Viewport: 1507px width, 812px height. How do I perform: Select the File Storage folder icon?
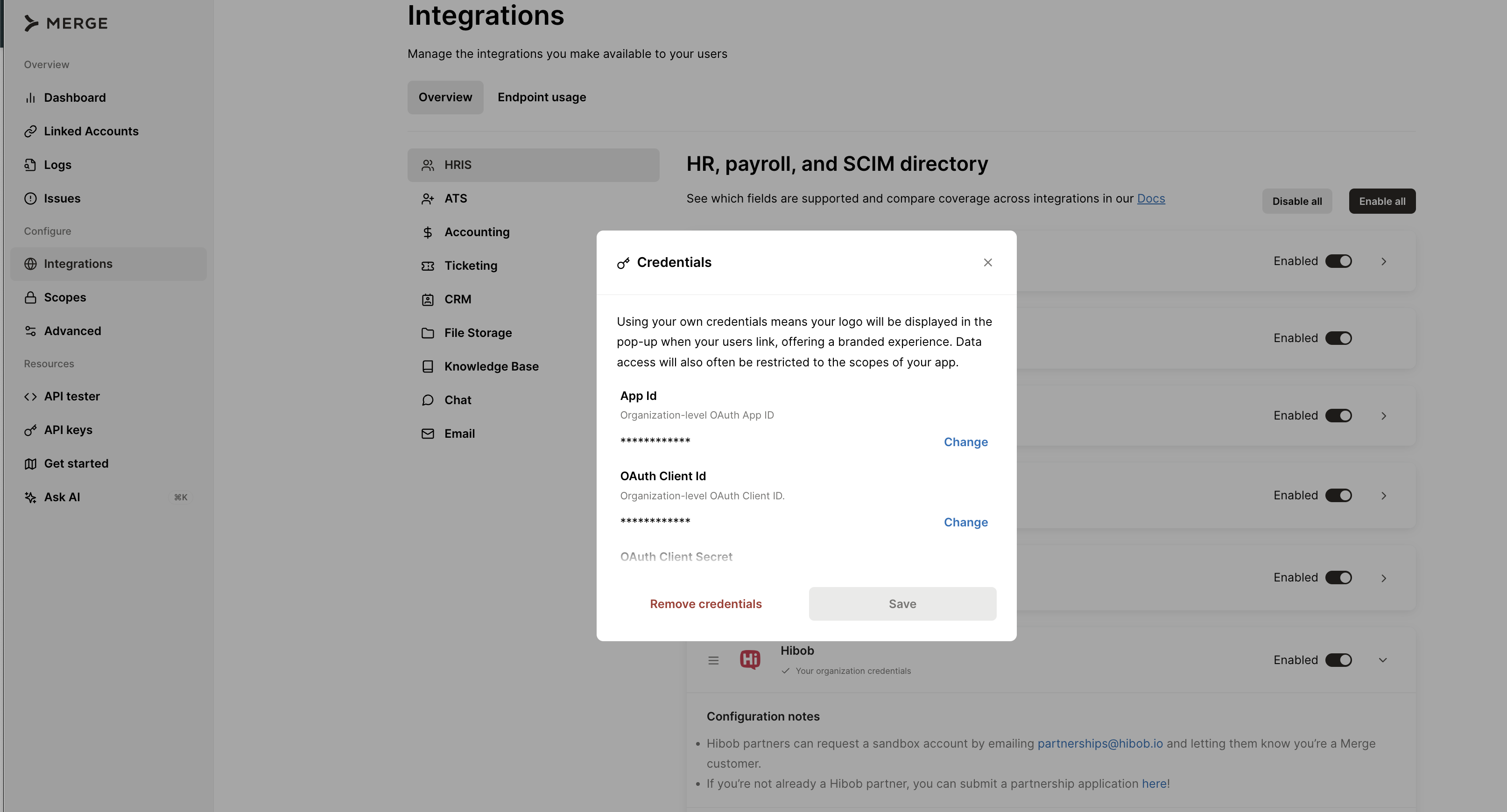coord(428,333)
